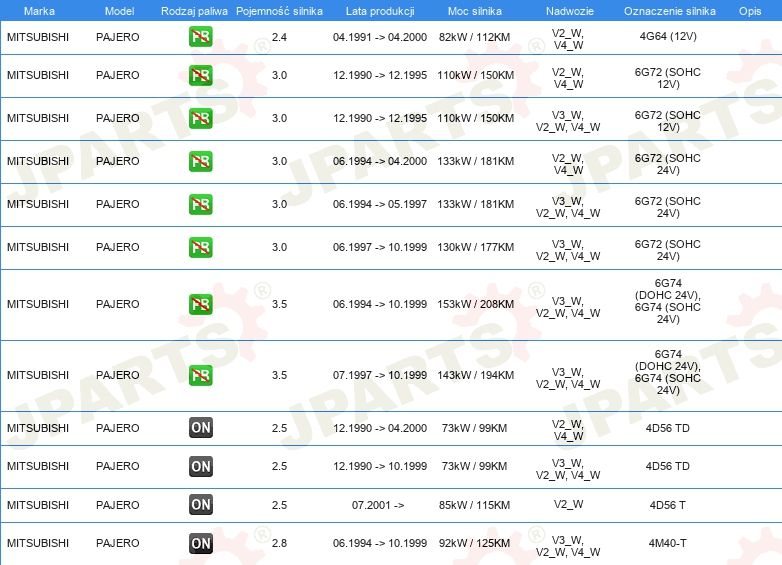The width and height of the screenshot is (782, 565).
Task: Select the engine code 4G64 (12V)
Action: click(668, 36)
